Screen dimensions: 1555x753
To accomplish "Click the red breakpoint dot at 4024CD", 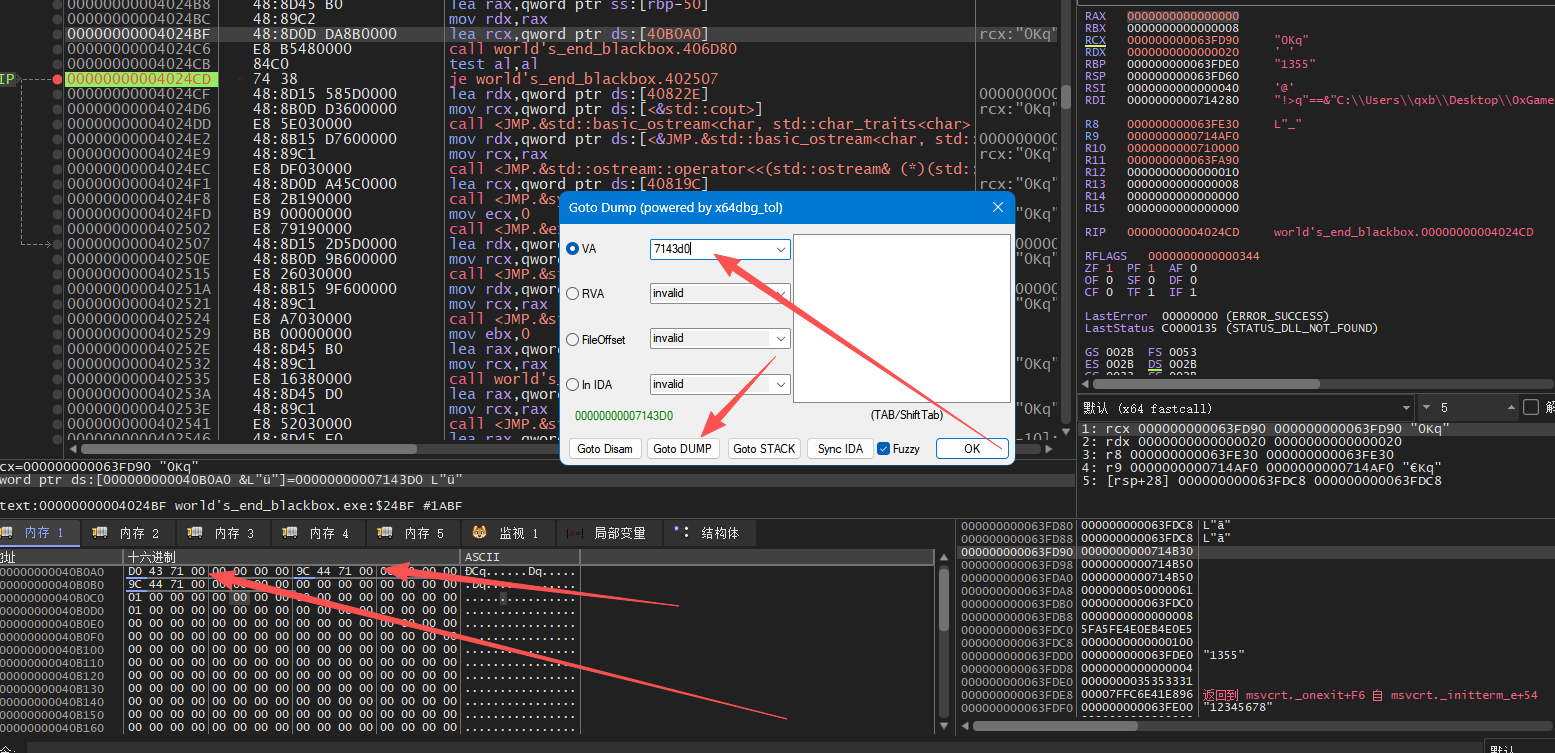I will coord(58,79).
